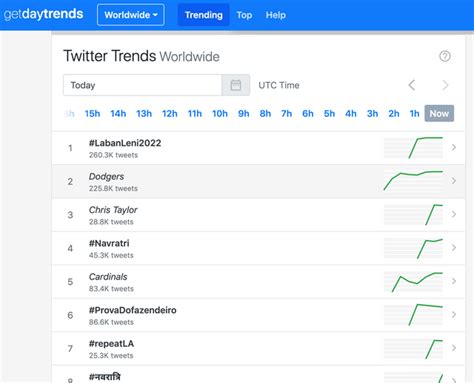The width and height of the screenshot is (474, 383).
Task: Expand the #LabanLeni2022 row chevron
Action: tap(454, 147)
